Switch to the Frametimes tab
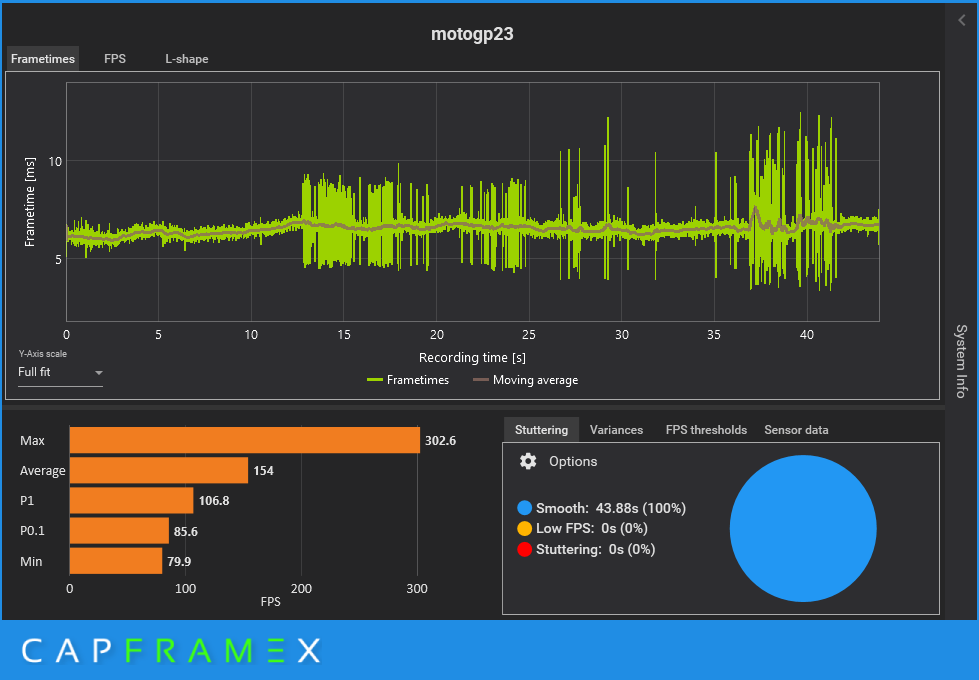 [43, 59]
